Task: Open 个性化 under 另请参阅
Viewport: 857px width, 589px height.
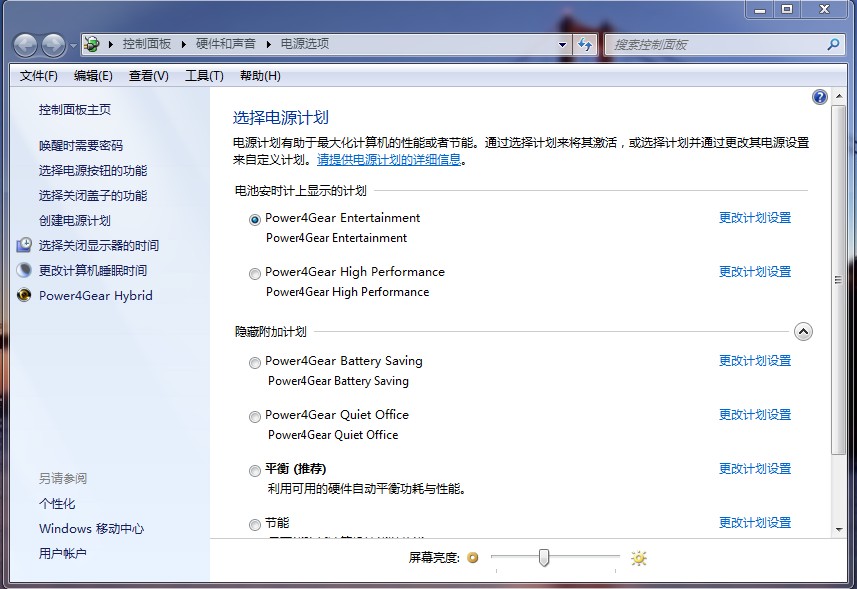Action: 57,504
